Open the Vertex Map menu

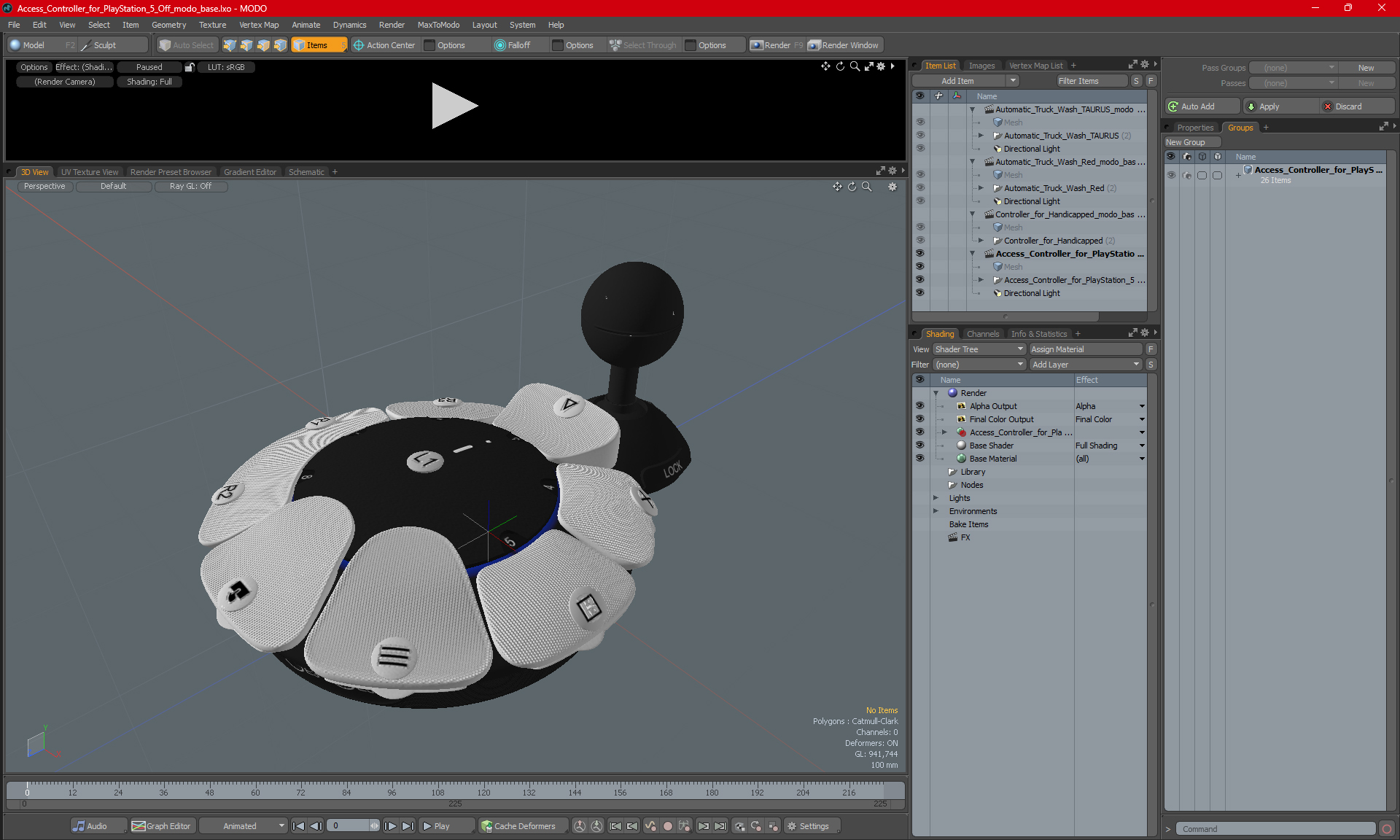click(259, 25)
